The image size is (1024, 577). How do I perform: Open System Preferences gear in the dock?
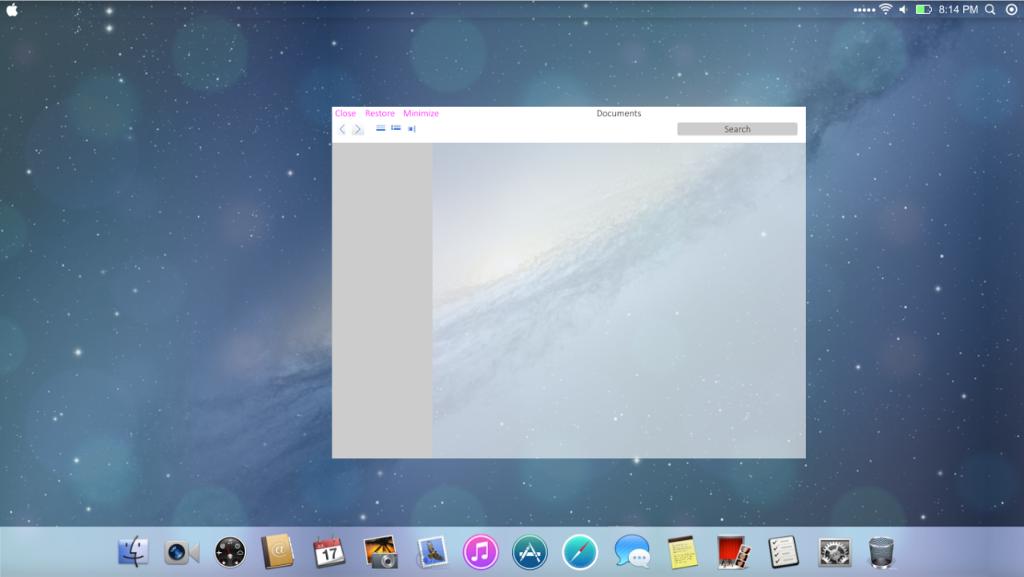(835, 552)
